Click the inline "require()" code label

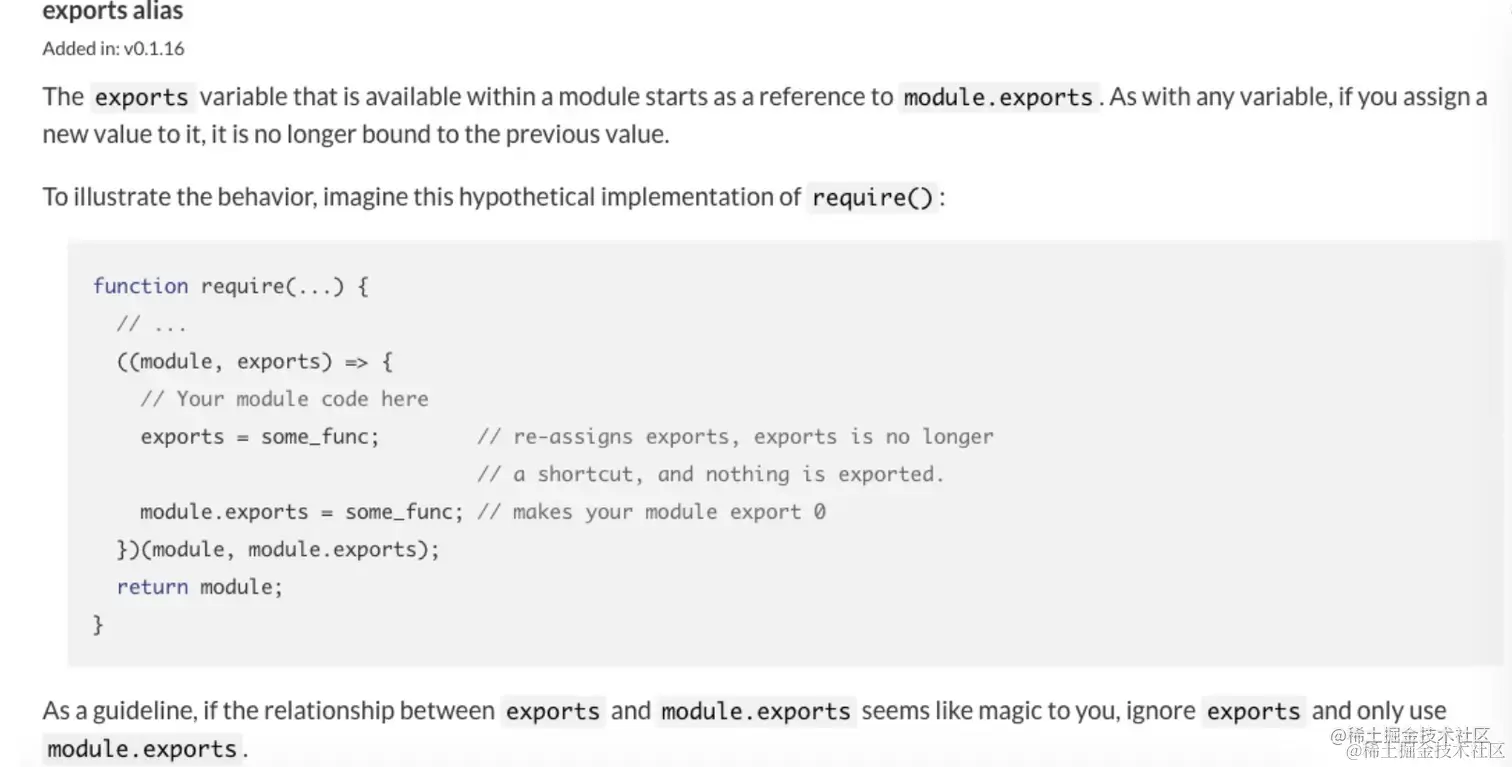(873, 197)
